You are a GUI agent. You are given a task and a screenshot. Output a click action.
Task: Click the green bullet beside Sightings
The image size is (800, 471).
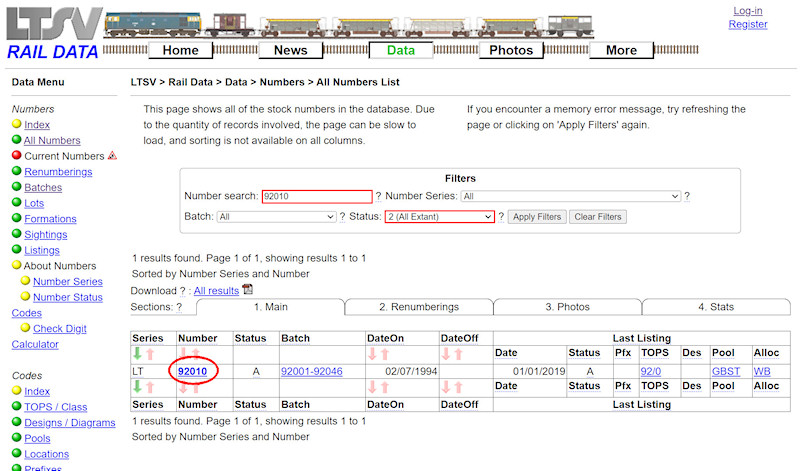click(x=16, y=234)
